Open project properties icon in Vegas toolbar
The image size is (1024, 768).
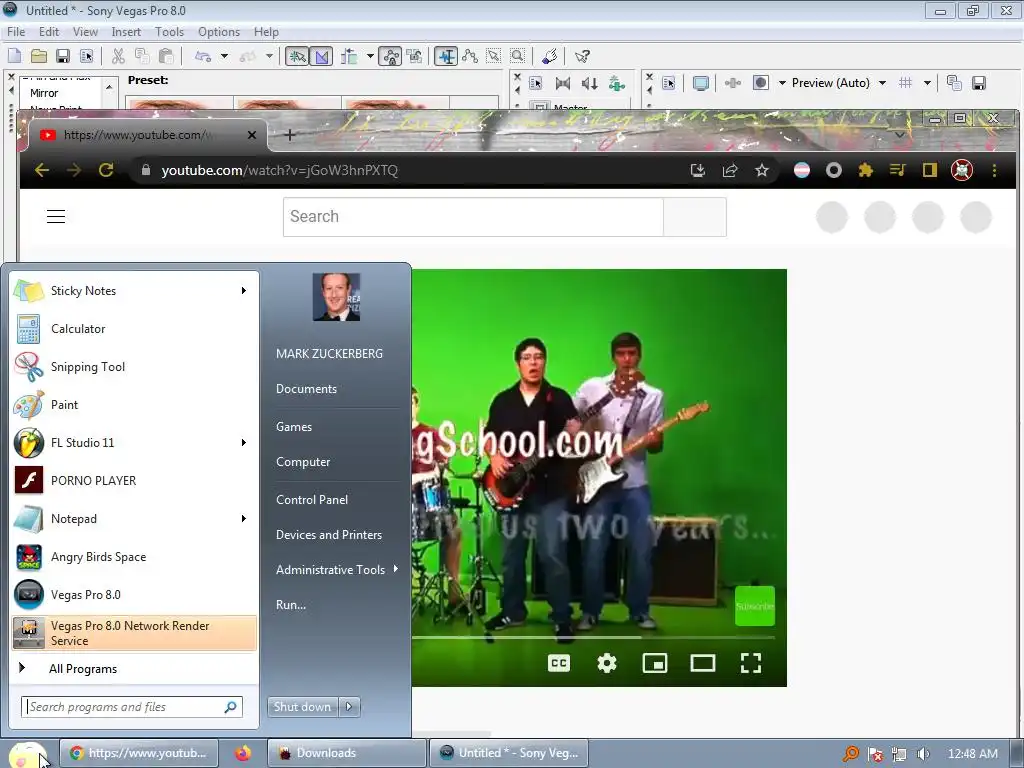(87, 56)
